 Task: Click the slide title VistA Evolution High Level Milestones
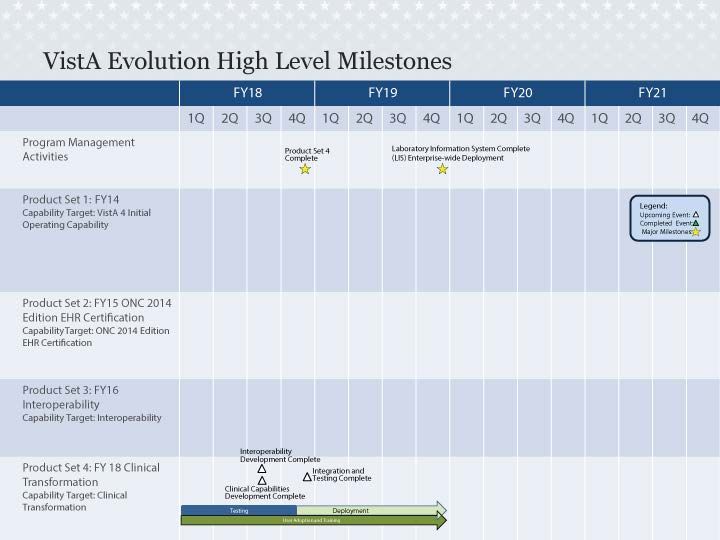tap(248, 61)
